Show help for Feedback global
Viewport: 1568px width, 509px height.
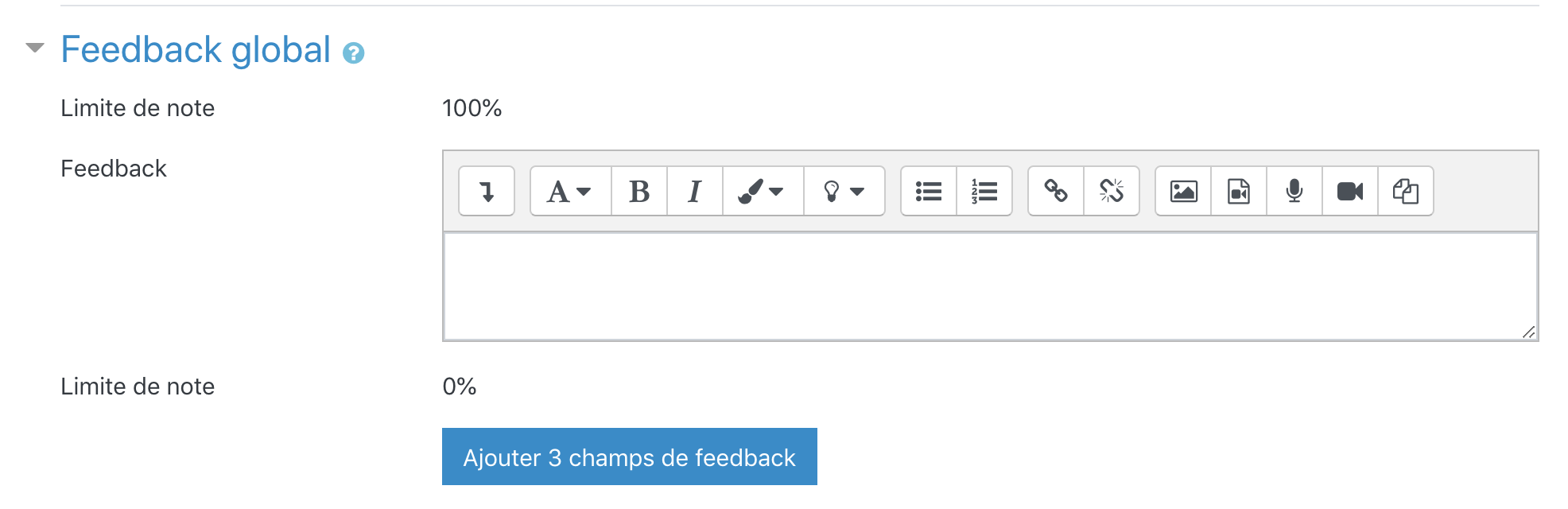pos(354,53)
